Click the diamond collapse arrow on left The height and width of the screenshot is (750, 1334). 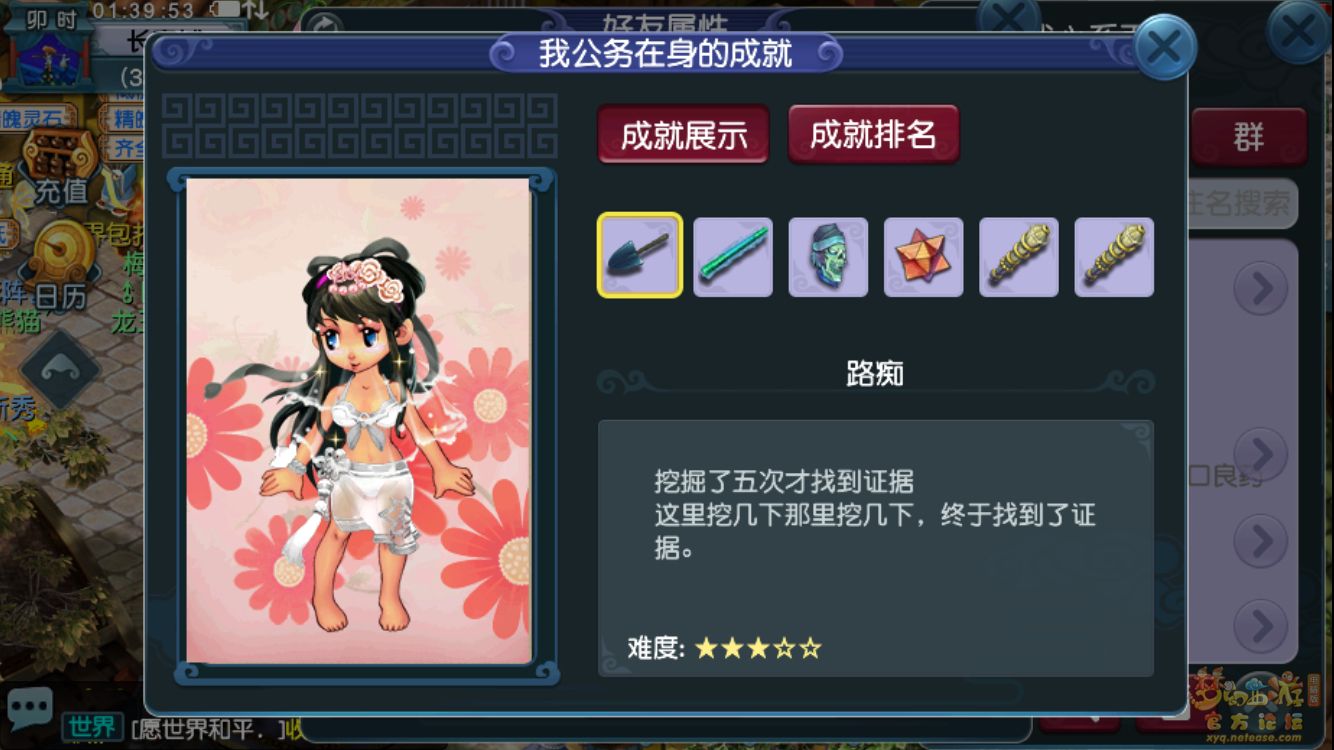(x=59, y=369)
